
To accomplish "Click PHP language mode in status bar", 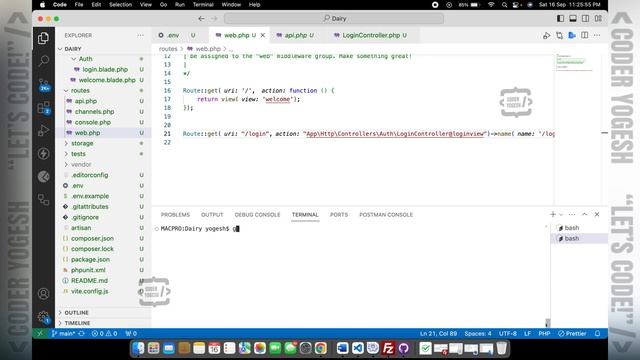I will click(x=544, y=333).
